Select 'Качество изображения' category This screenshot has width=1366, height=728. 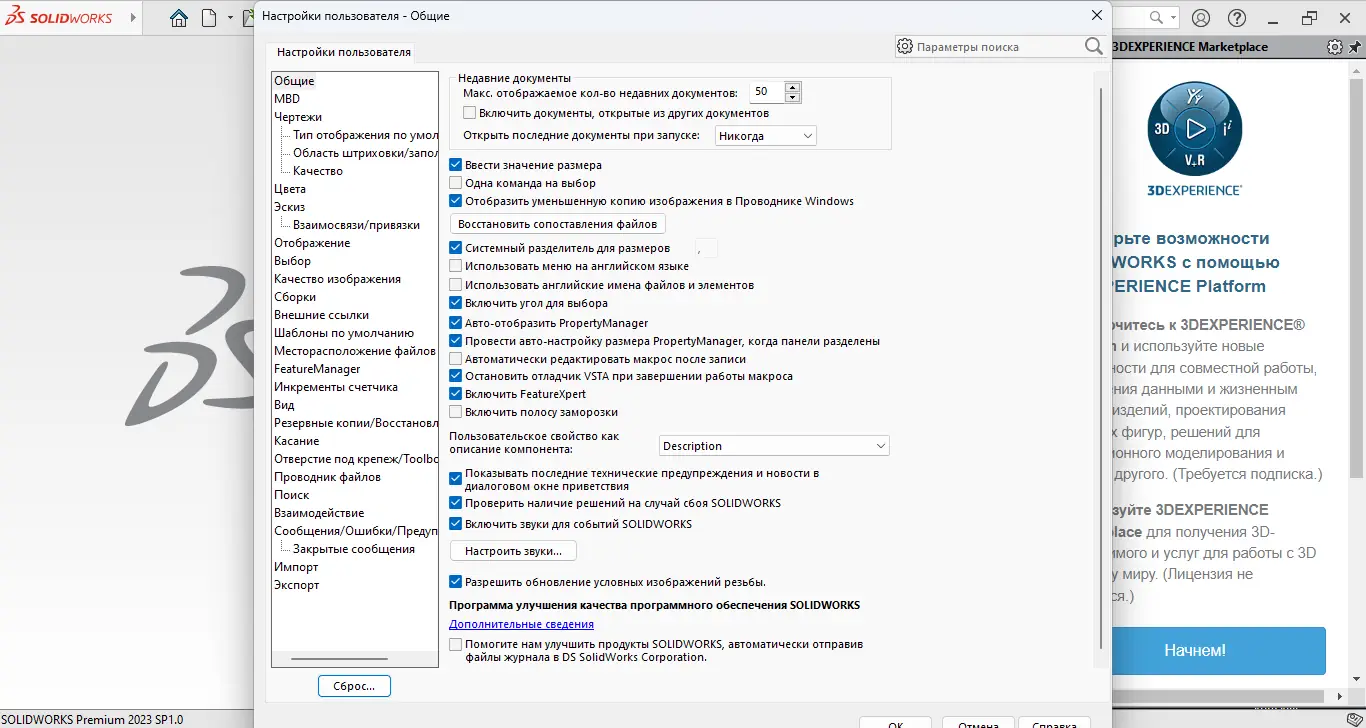pos(337,279)
